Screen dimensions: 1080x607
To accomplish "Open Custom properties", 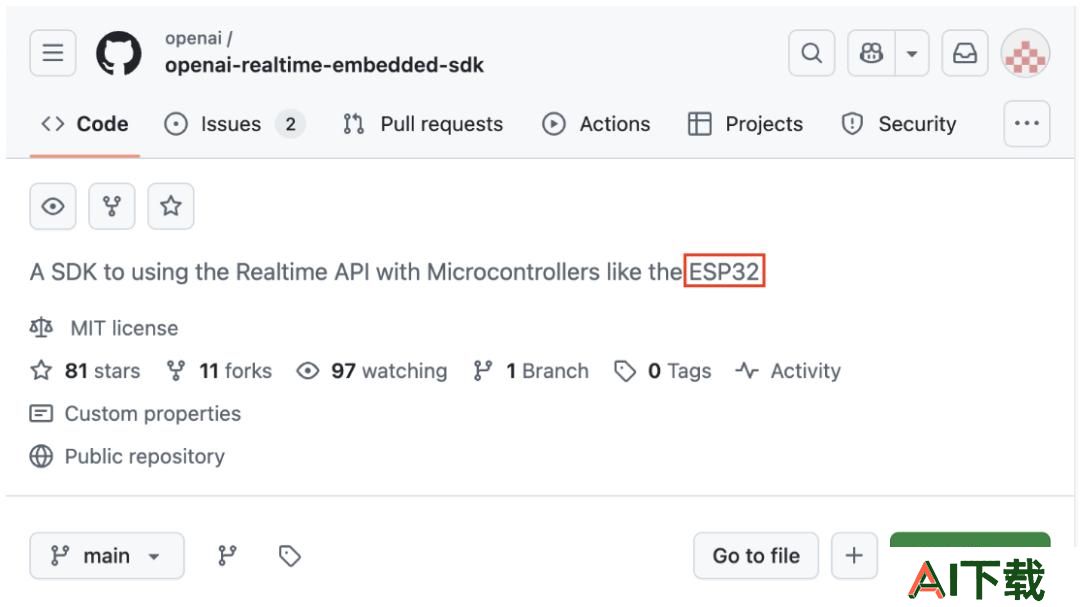I will click(136, 413).
